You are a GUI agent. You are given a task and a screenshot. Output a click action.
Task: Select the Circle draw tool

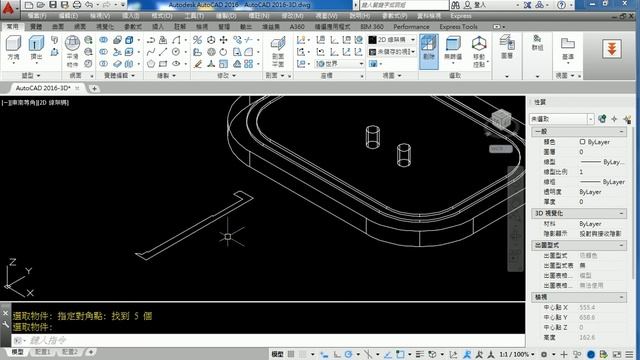pyautogui.click(x=176, y=52)
